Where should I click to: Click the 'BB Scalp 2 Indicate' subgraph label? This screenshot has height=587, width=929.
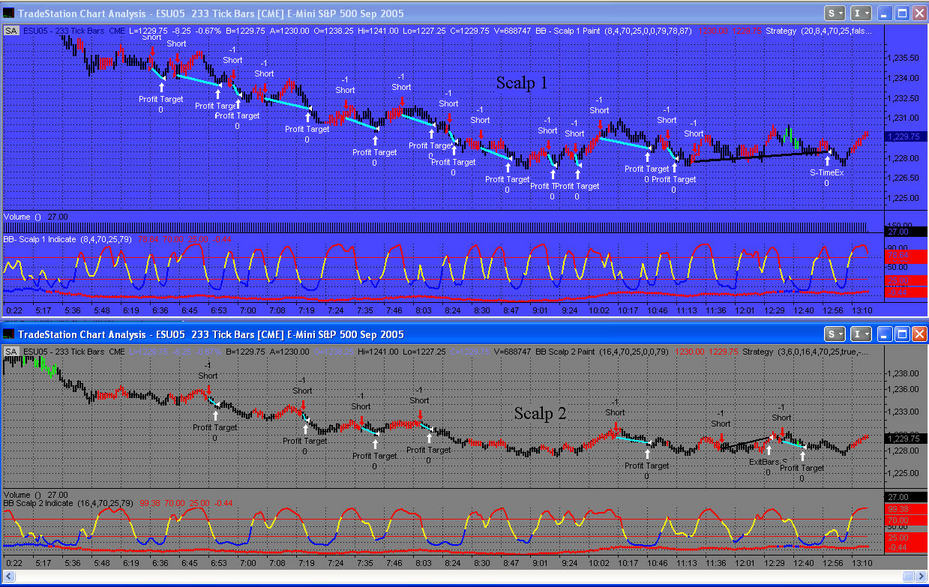point(38,503)
